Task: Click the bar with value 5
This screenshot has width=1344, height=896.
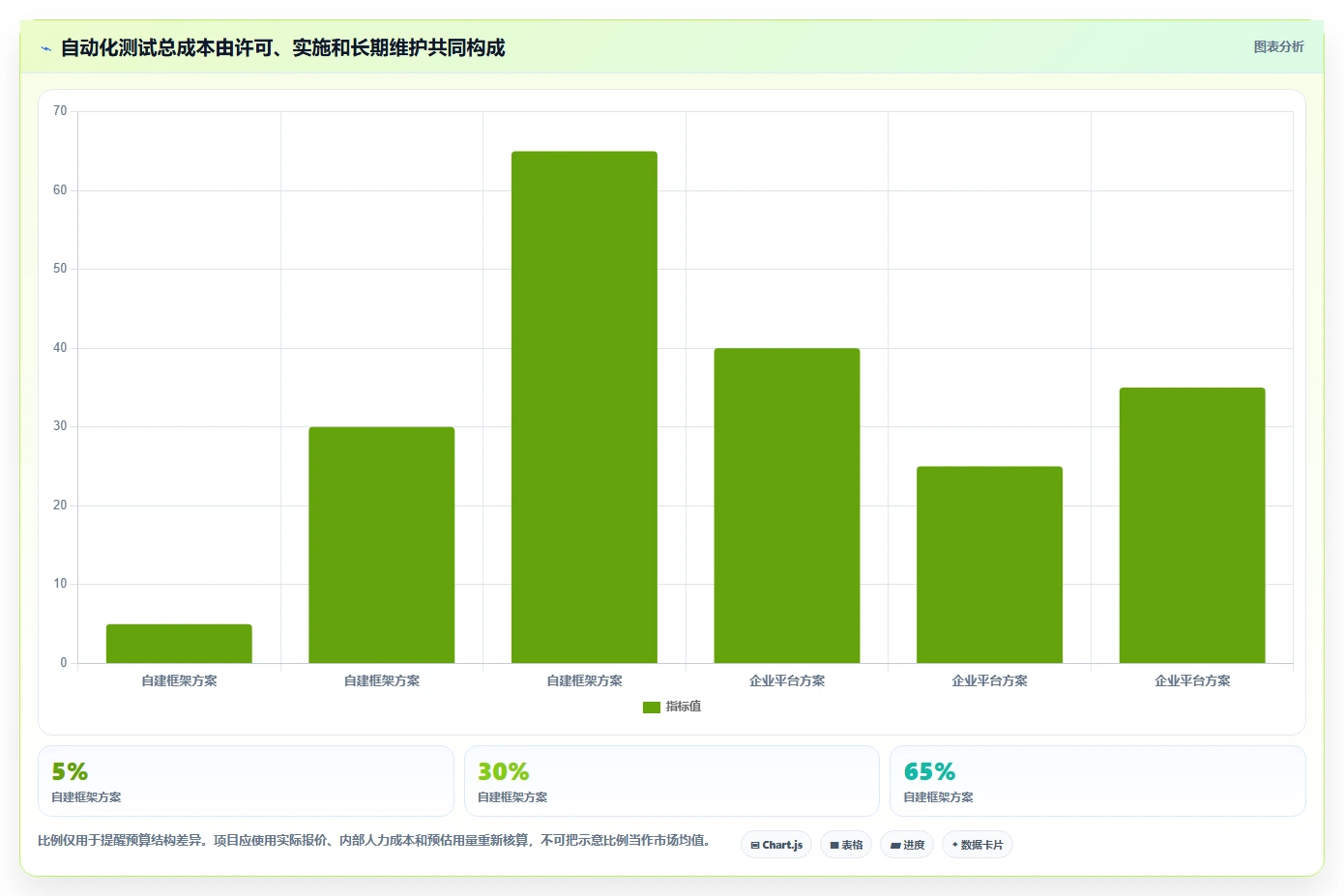Action: point(179,644)
